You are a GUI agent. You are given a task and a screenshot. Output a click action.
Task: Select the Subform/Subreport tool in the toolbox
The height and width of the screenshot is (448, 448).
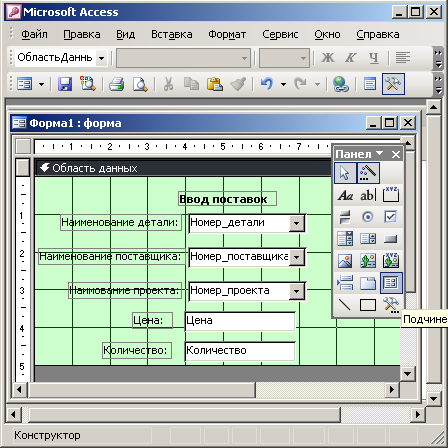tap(391, 283)
